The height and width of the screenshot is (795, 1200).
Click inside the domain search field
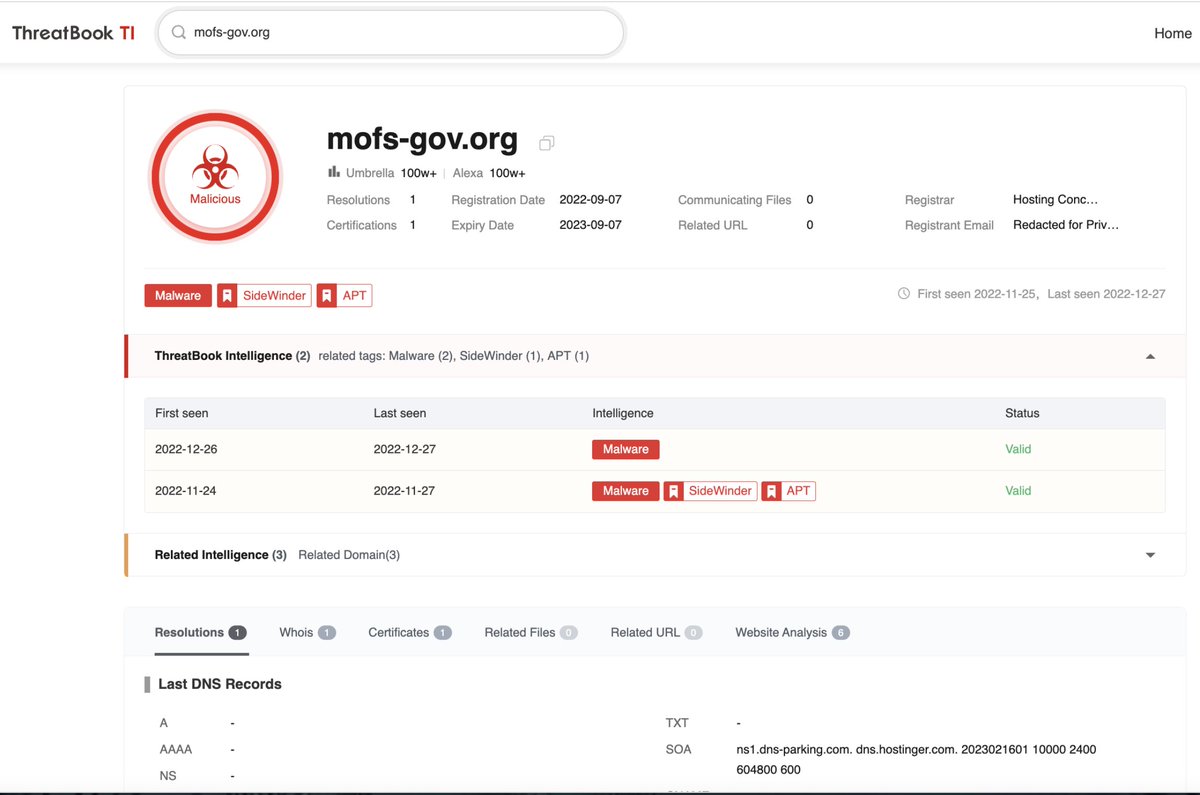390,31
